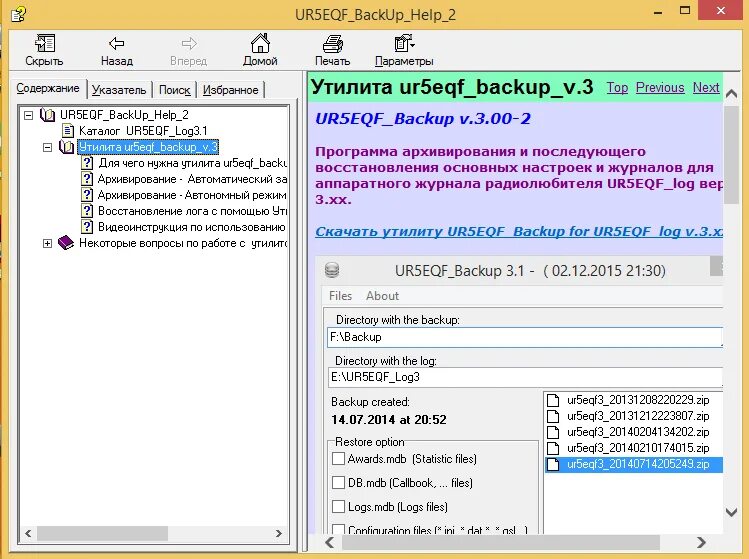Screen dimensions: 749x559
Task: Follow the Top link
Action: (x=617, y=87)
